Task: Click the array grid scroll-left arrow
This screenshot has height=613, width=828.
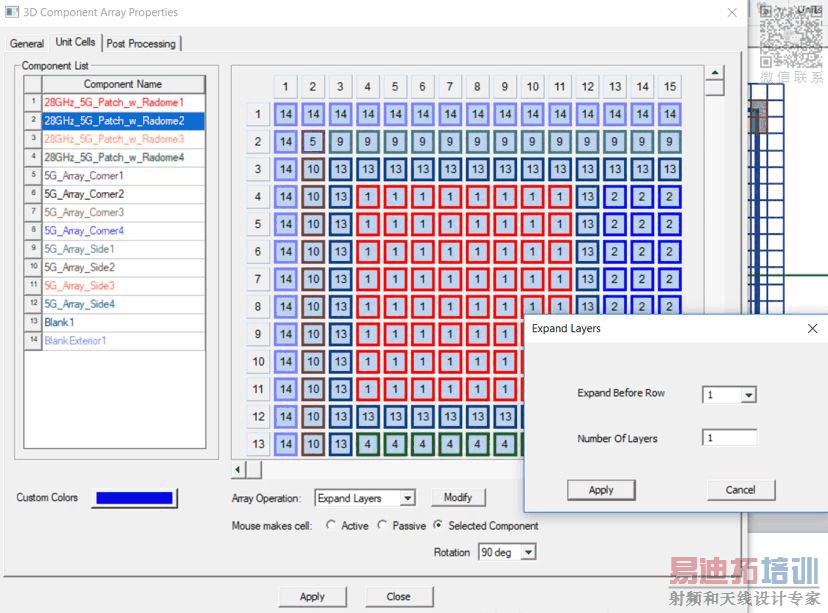Action: coord(238,469)
